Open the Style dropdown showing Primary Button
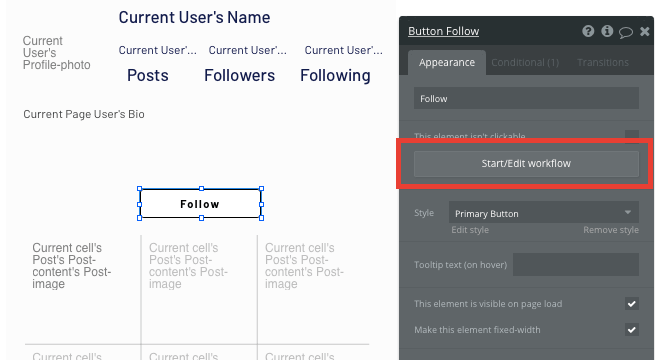 543,213
